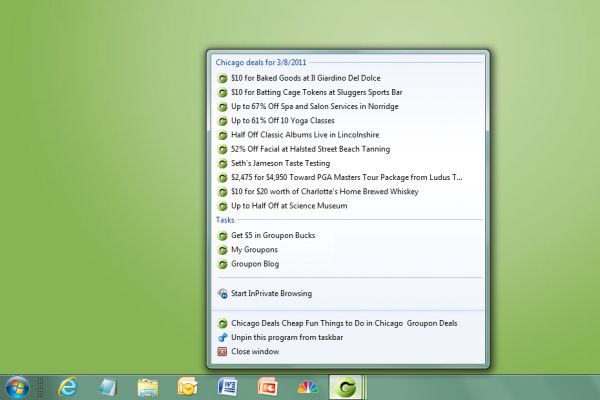Screen dimensions: 600x400
Task: Open the Windows Start orb
Action: pyautogui.click(x=17, y=388)
